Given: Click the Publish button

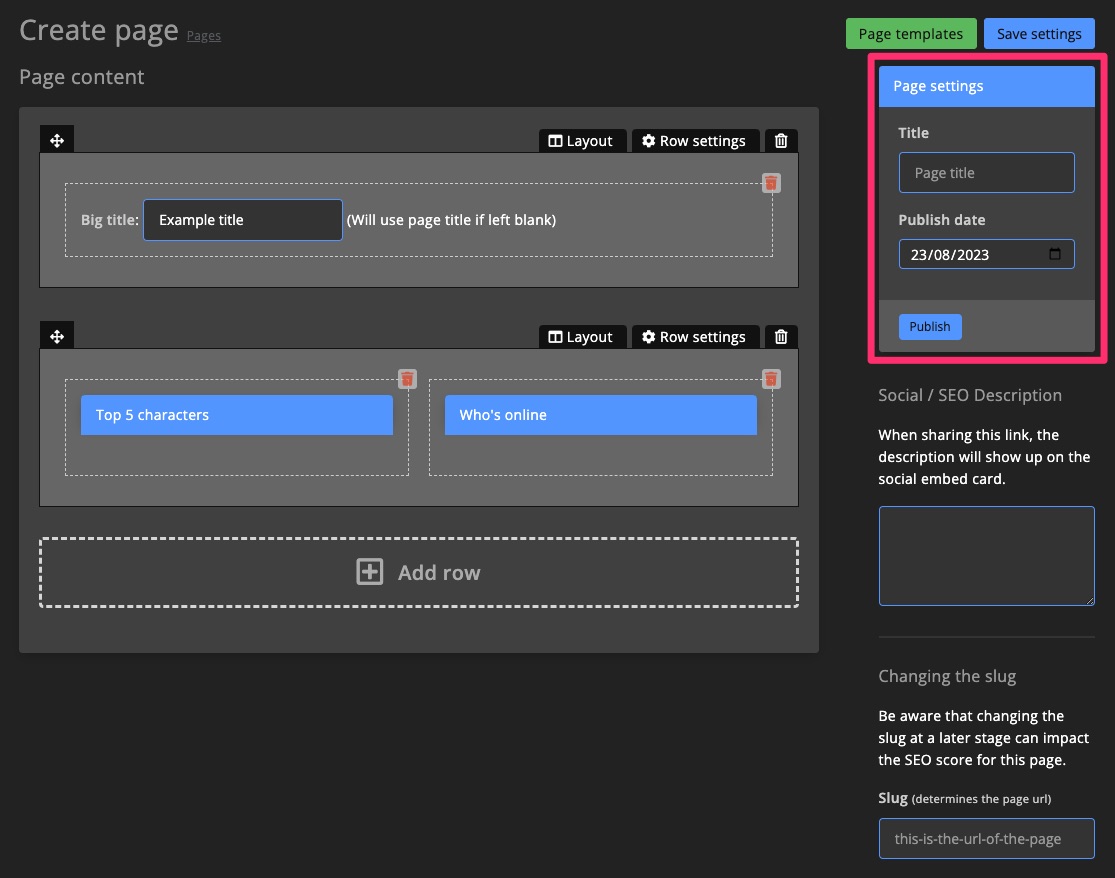Looking at the screenshot, I should click(929, 326).
